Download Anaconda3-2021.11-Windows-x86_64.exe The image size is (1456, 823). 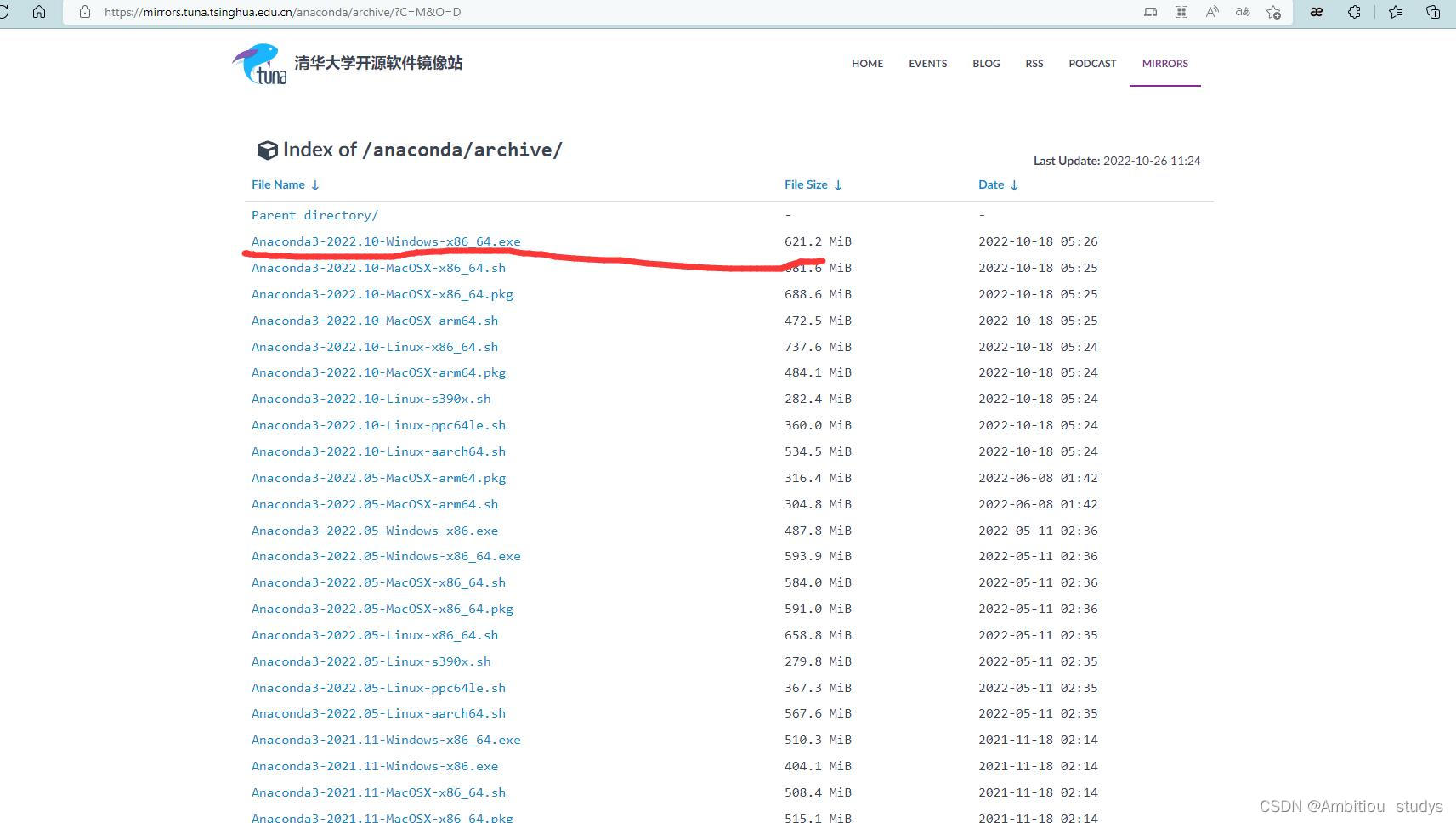click(386, 740)
